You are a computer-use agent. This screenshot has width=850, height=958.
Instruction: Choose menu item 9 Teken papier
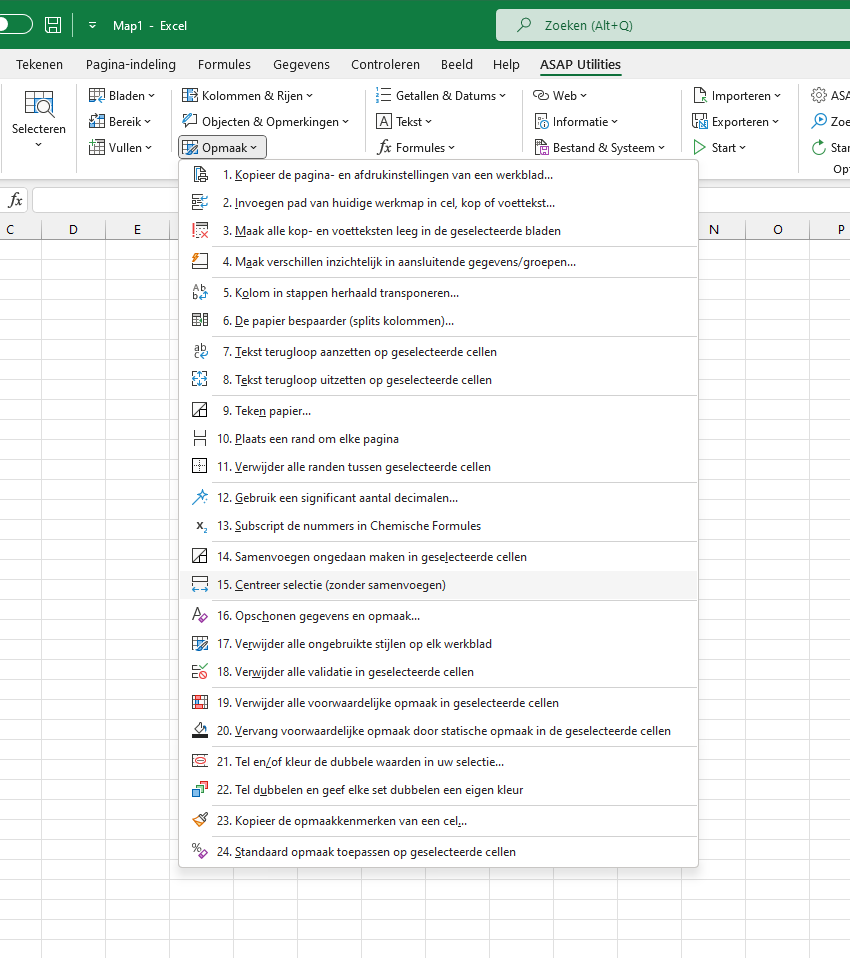(439, 411)
